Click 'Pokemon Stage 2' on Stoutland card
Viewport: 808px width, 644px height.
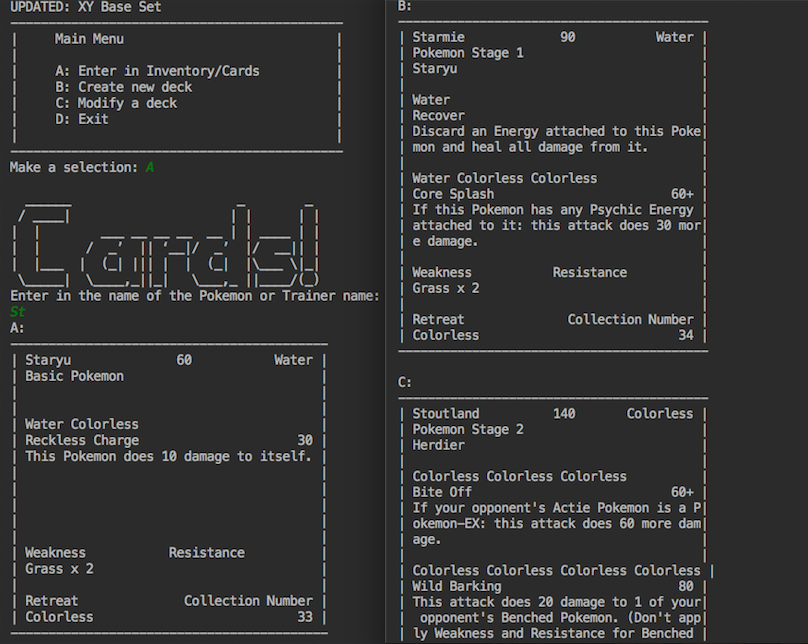coord(468,429)
